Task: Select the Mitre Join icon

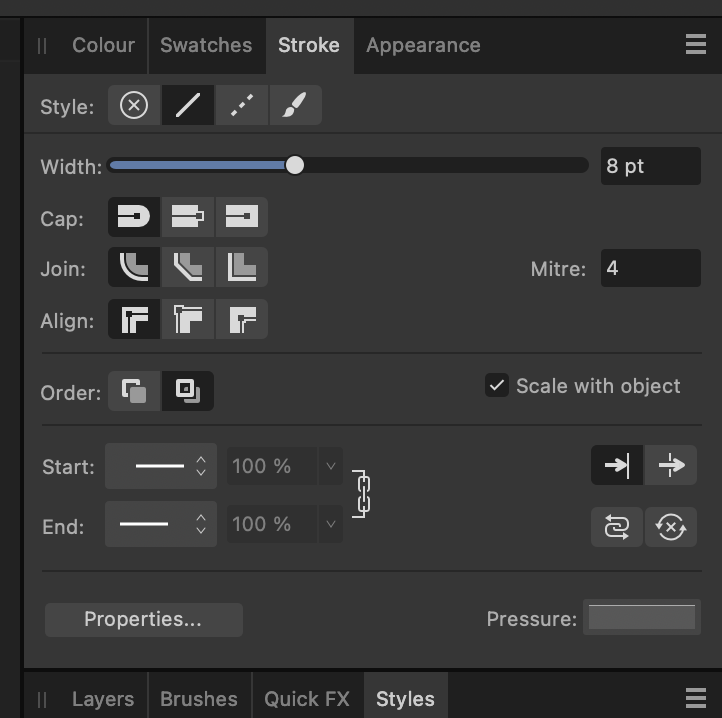Action: tap(242, 267)
